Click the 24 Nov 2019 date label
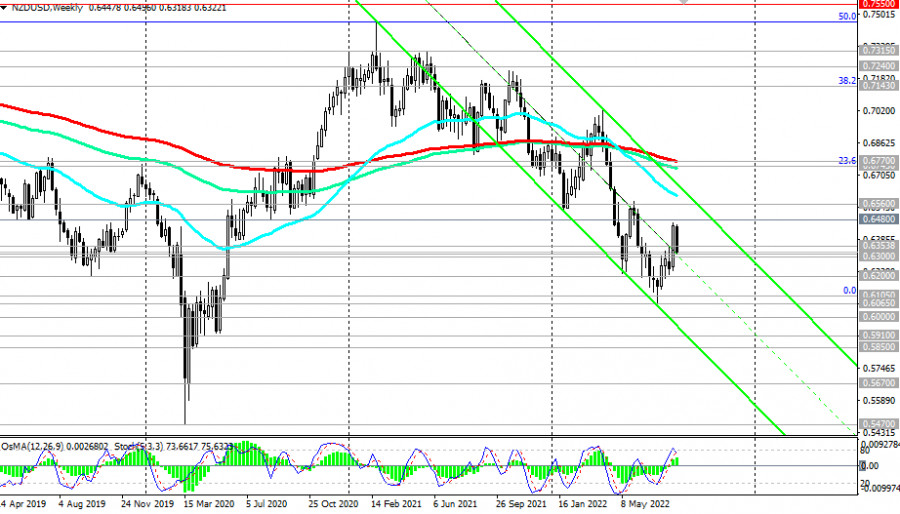Image resolution: width=900 pixels, height=514 pixels. pyautogui.click(x=147, y=504)
